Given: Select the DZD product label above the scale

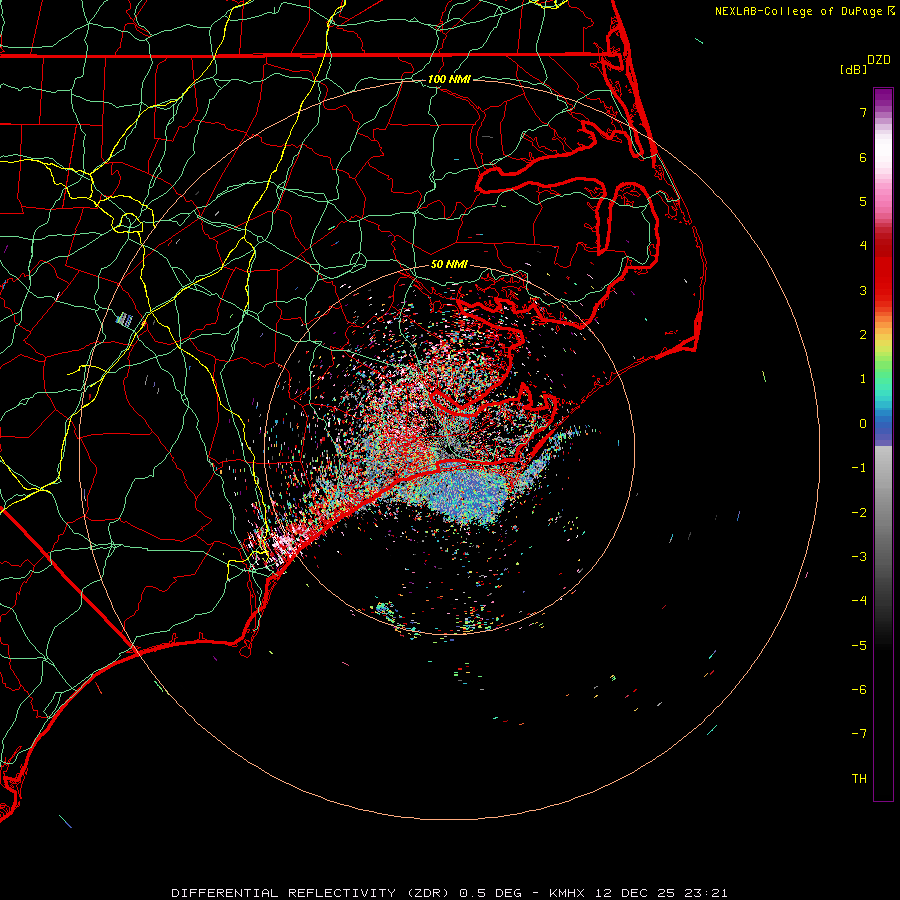Looking at the screenshot, I should [x=878, y=60].
